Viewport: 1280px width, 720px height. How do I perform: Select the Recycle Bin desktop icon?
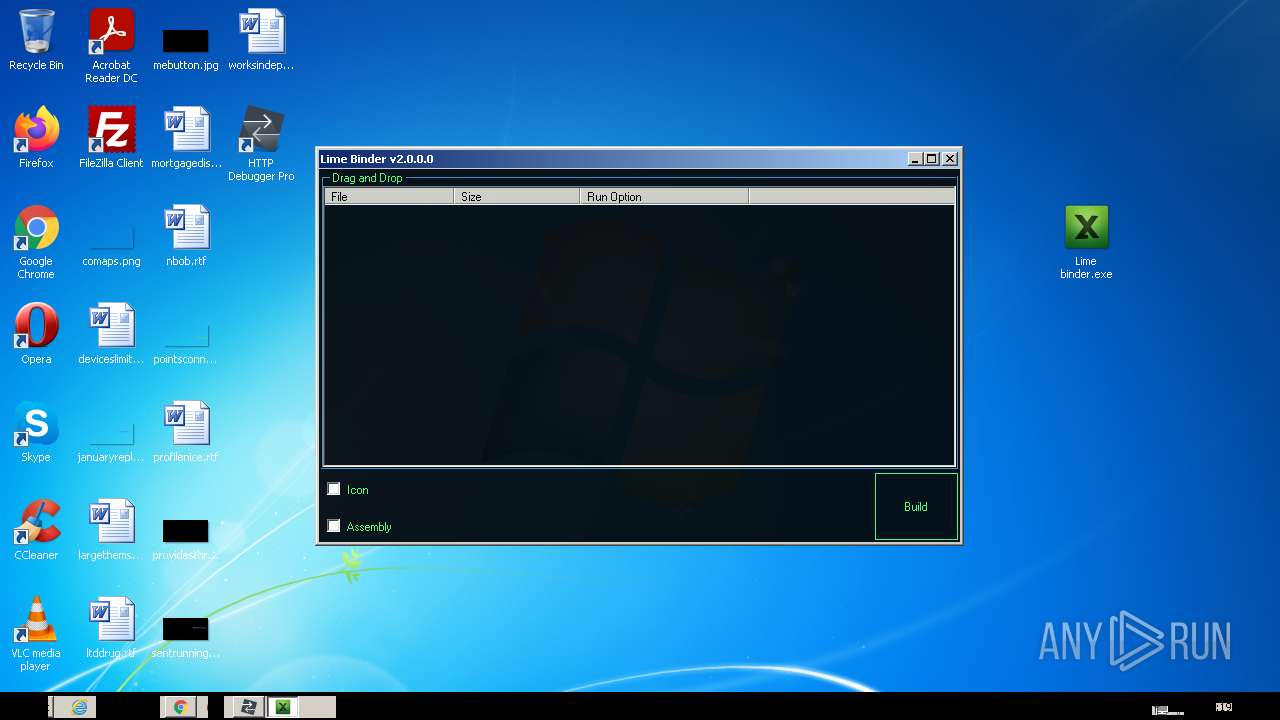tap(36, 41)
